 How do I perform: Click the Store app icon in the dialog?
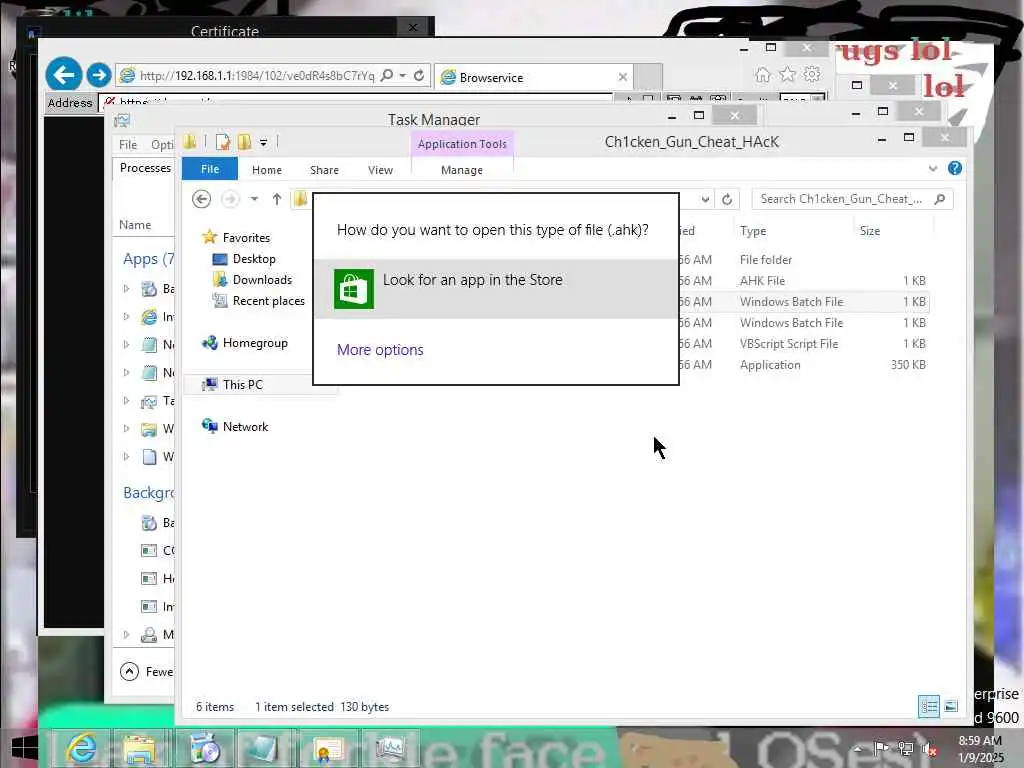tap(353, 289)
